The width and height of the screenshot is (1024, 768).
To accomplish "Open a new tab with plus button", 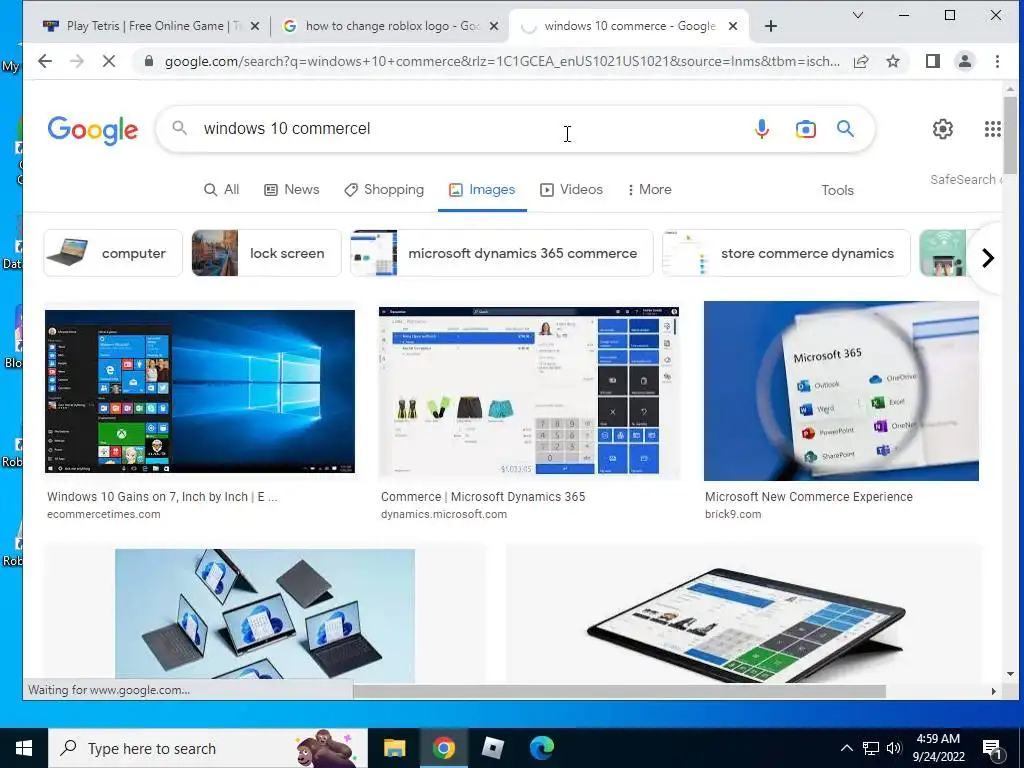I will [x=771, y=26].
